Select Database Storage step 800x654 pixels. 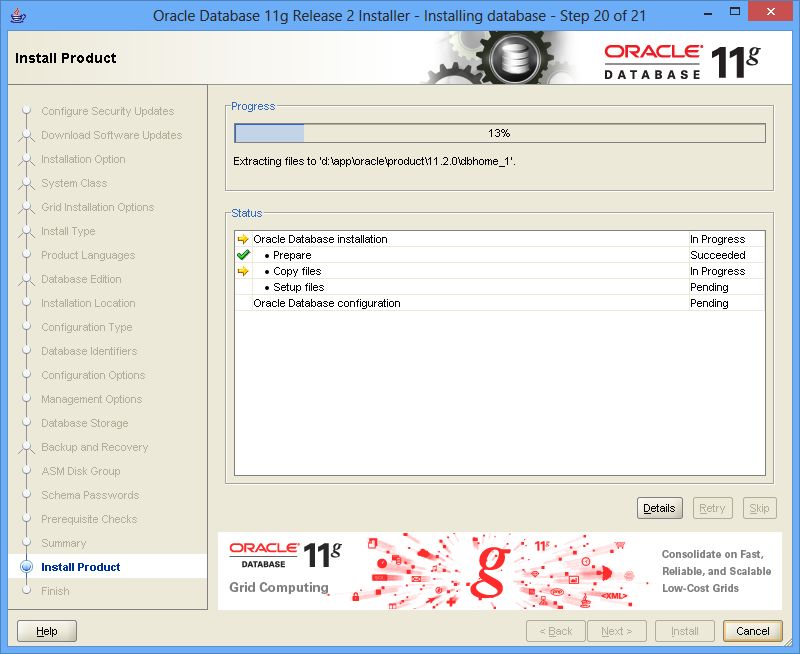[x=85, y=423]
